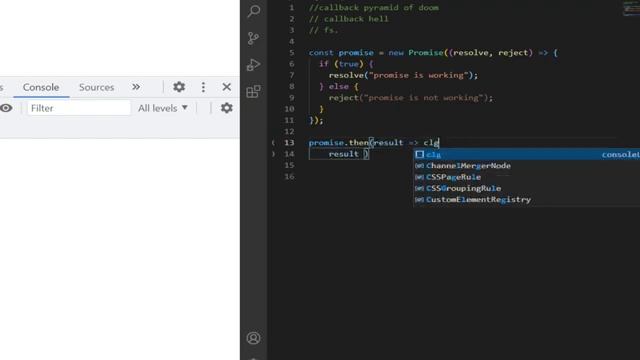
Task: Open the Source Control view
Action: click(253, 38)
